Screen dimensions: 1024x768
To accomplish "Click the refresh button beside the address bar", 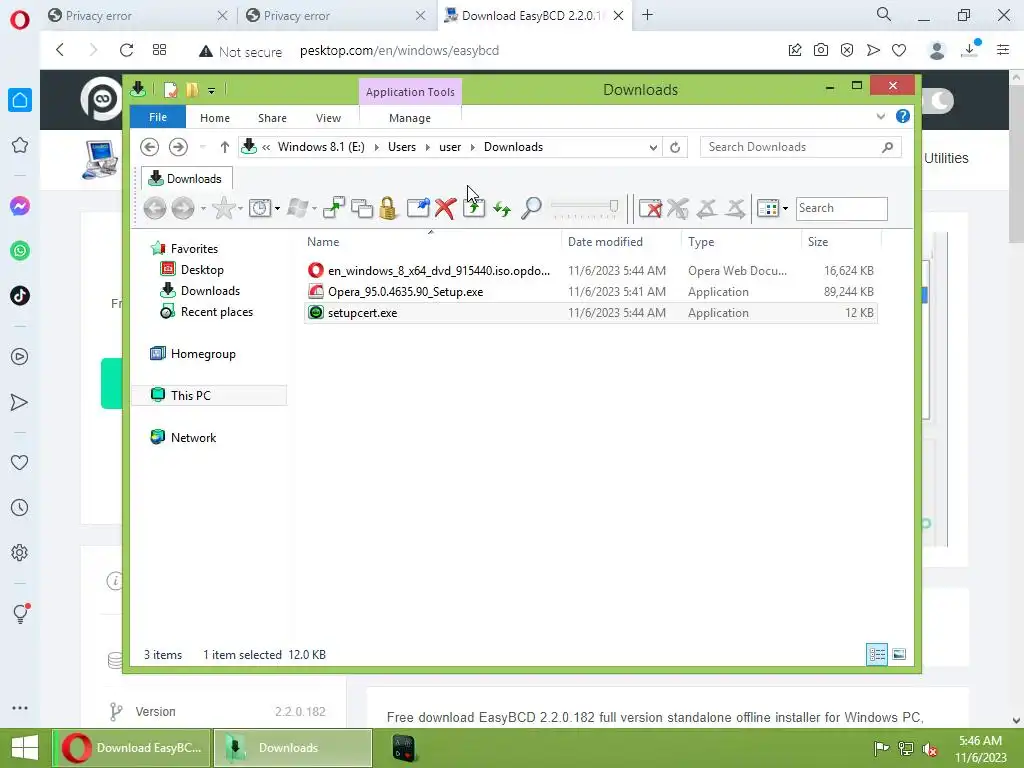I will click(x=675, y=147).
